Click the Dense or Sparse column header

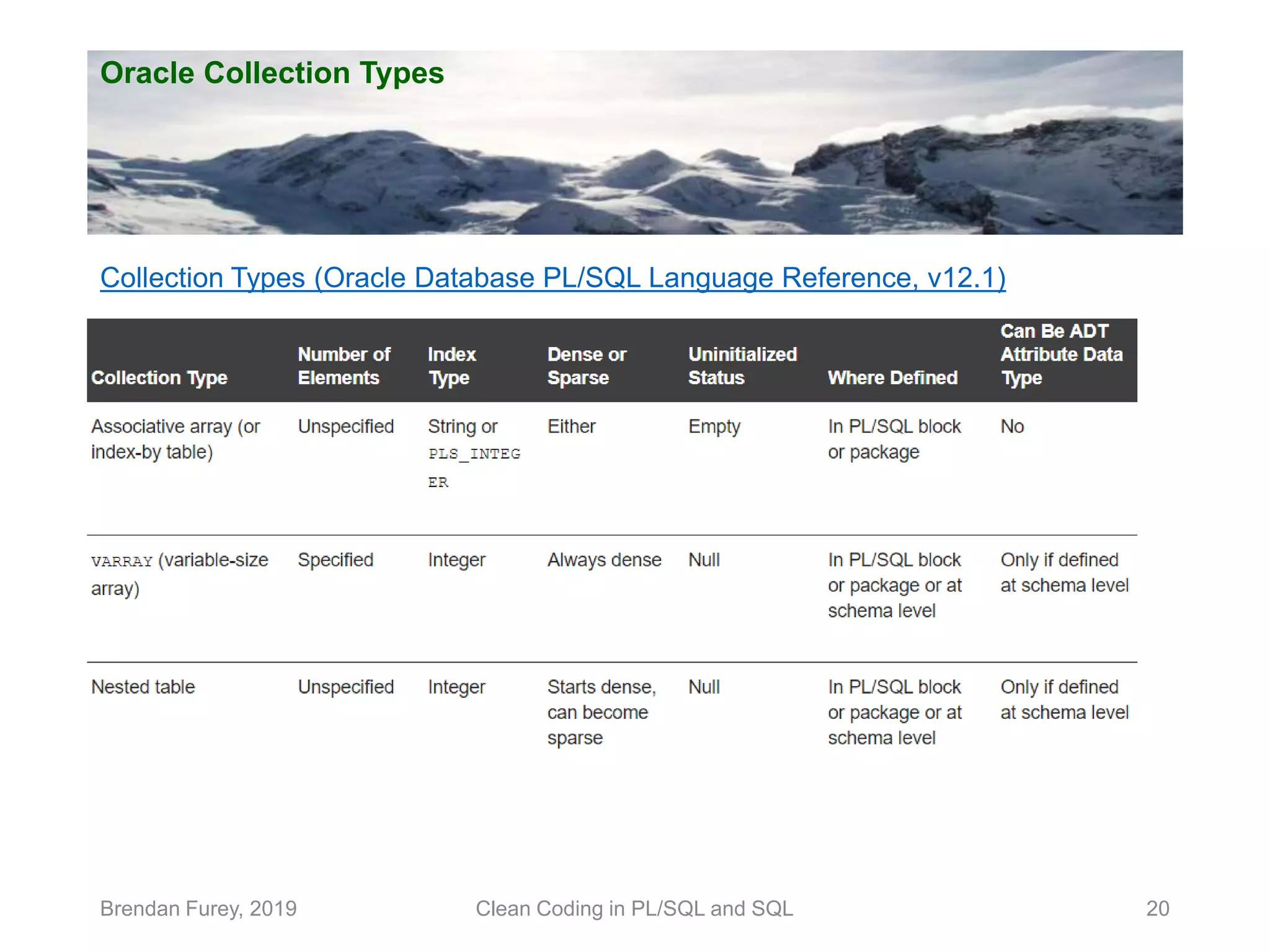pos(586,366)
